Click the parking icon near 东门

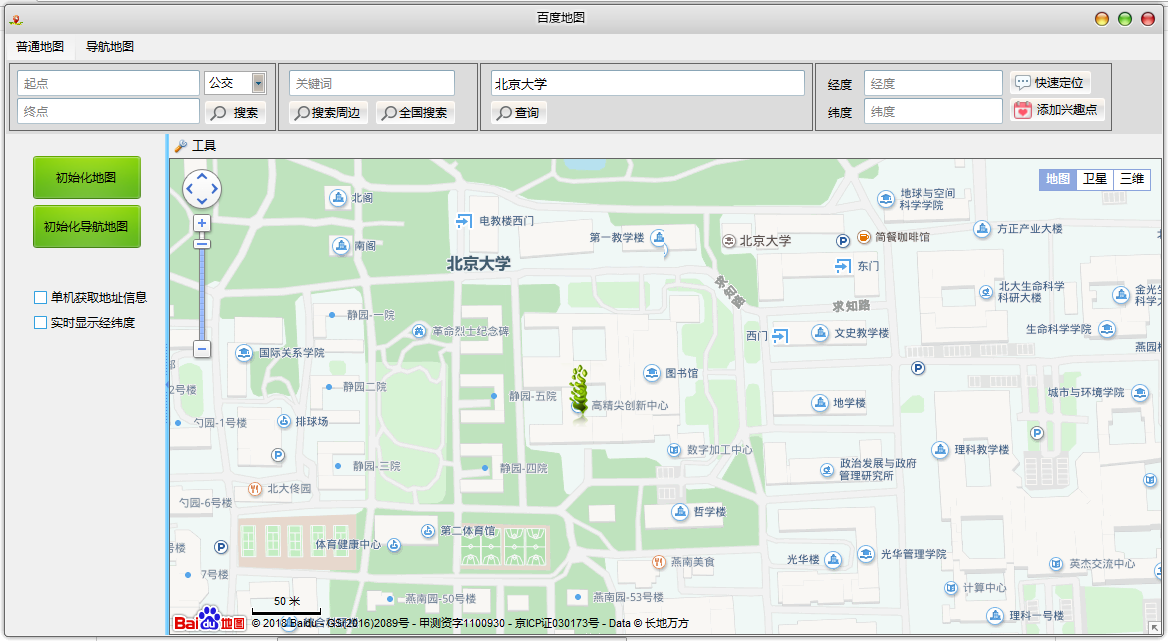pyautogui.click(x=842, y=241)
